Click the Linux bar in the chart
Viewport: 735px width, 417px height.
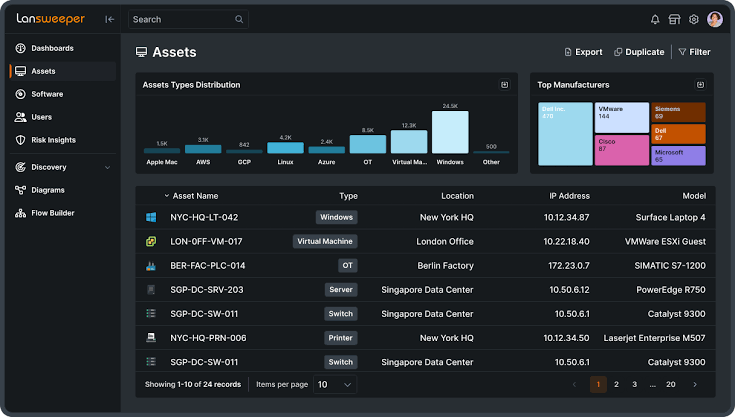pyautogui.click(x=285, y=148)
